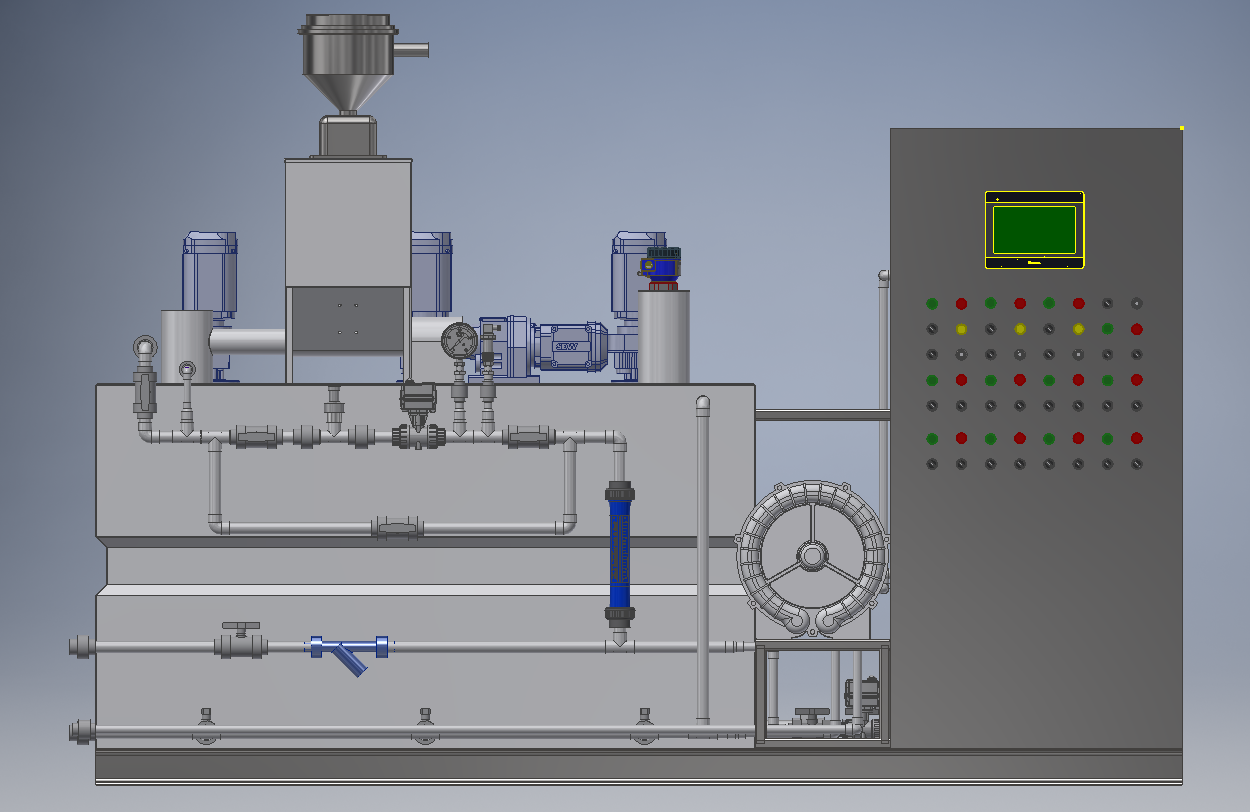The image size is (1250, 812).
Task: Click the round pressure gauge dial
Action: 458,340
